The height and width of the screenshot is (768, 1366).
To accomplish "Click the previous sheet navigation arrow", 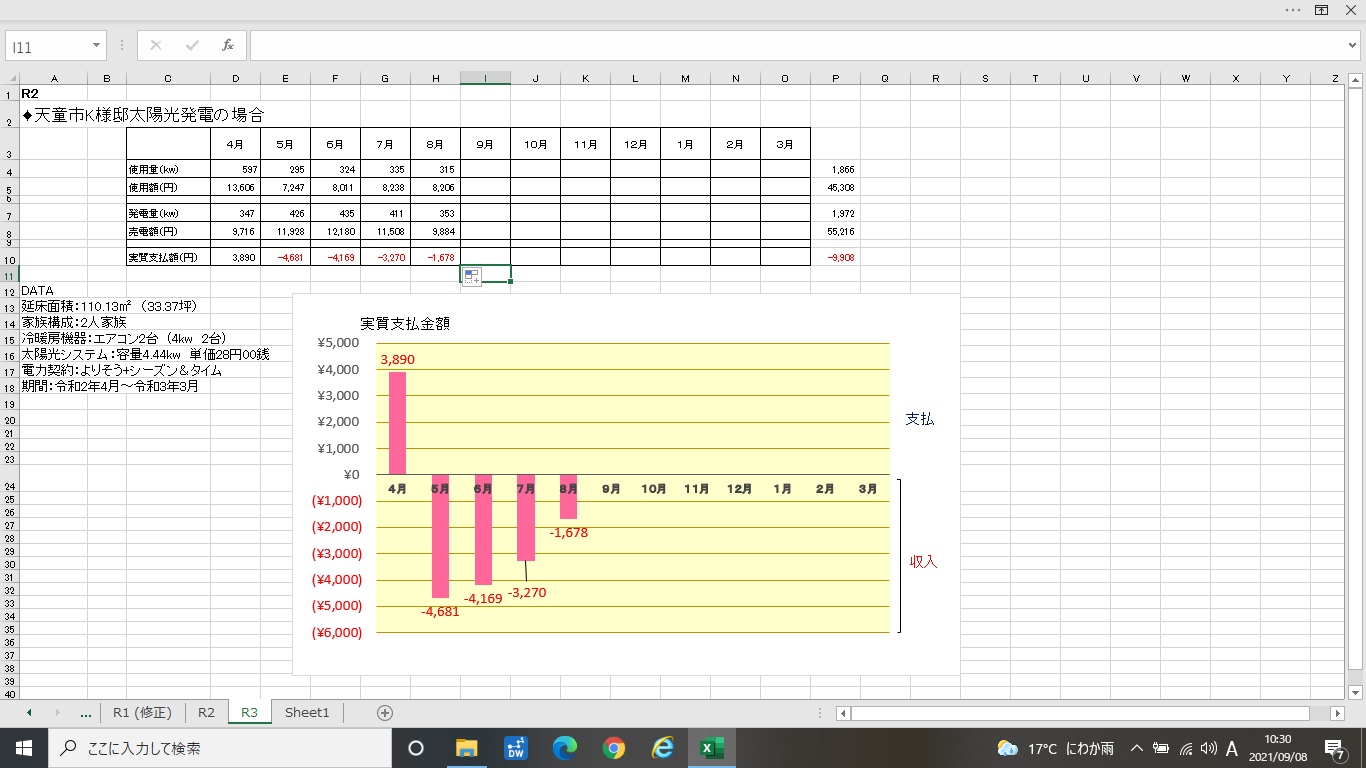I will (29, 713).
